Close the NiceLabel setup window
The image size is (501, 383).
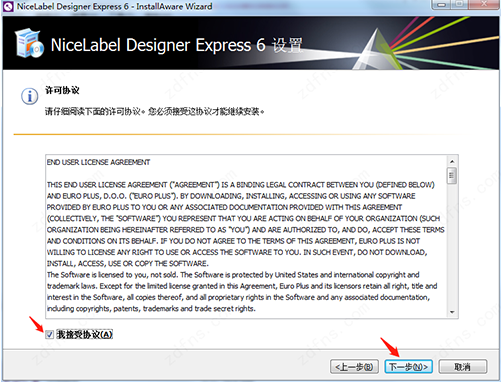click(x=484, y=5)
